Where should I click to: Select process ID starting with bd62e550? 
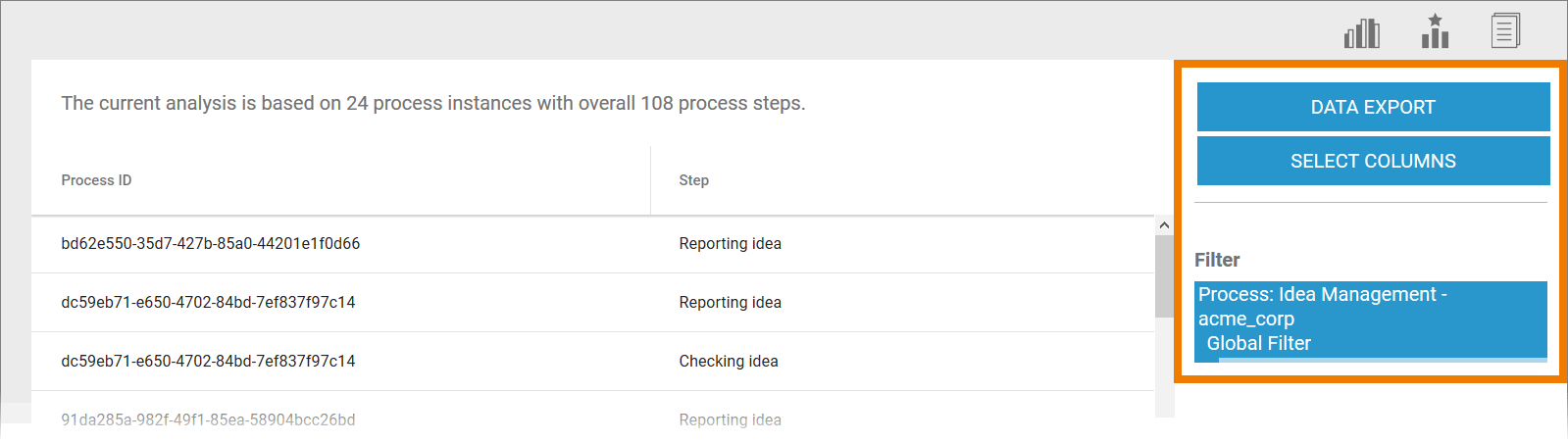(210, 244)
